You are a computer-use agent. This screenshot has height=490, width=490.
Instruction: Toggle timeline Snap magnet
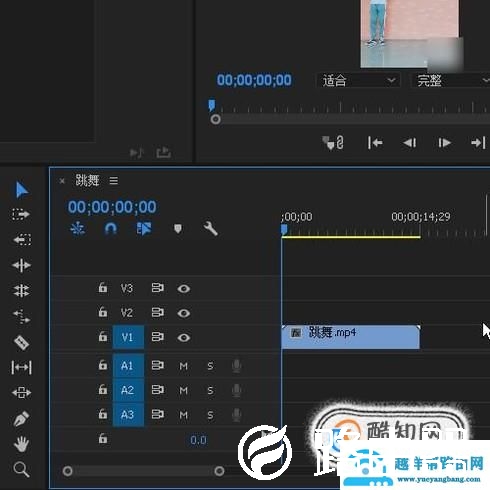click(x=111, y=229)
